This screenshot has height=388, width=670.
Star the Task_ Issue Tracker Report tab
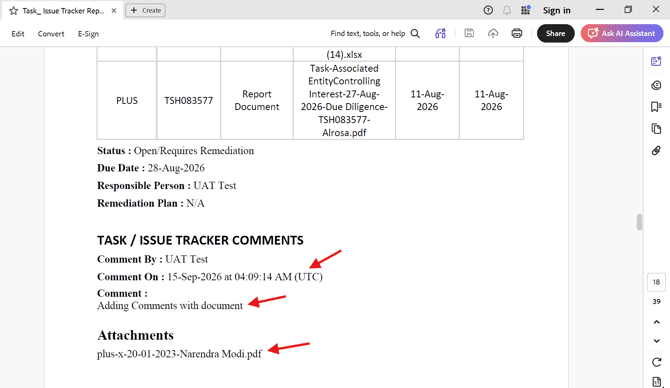tap(13, 11)
